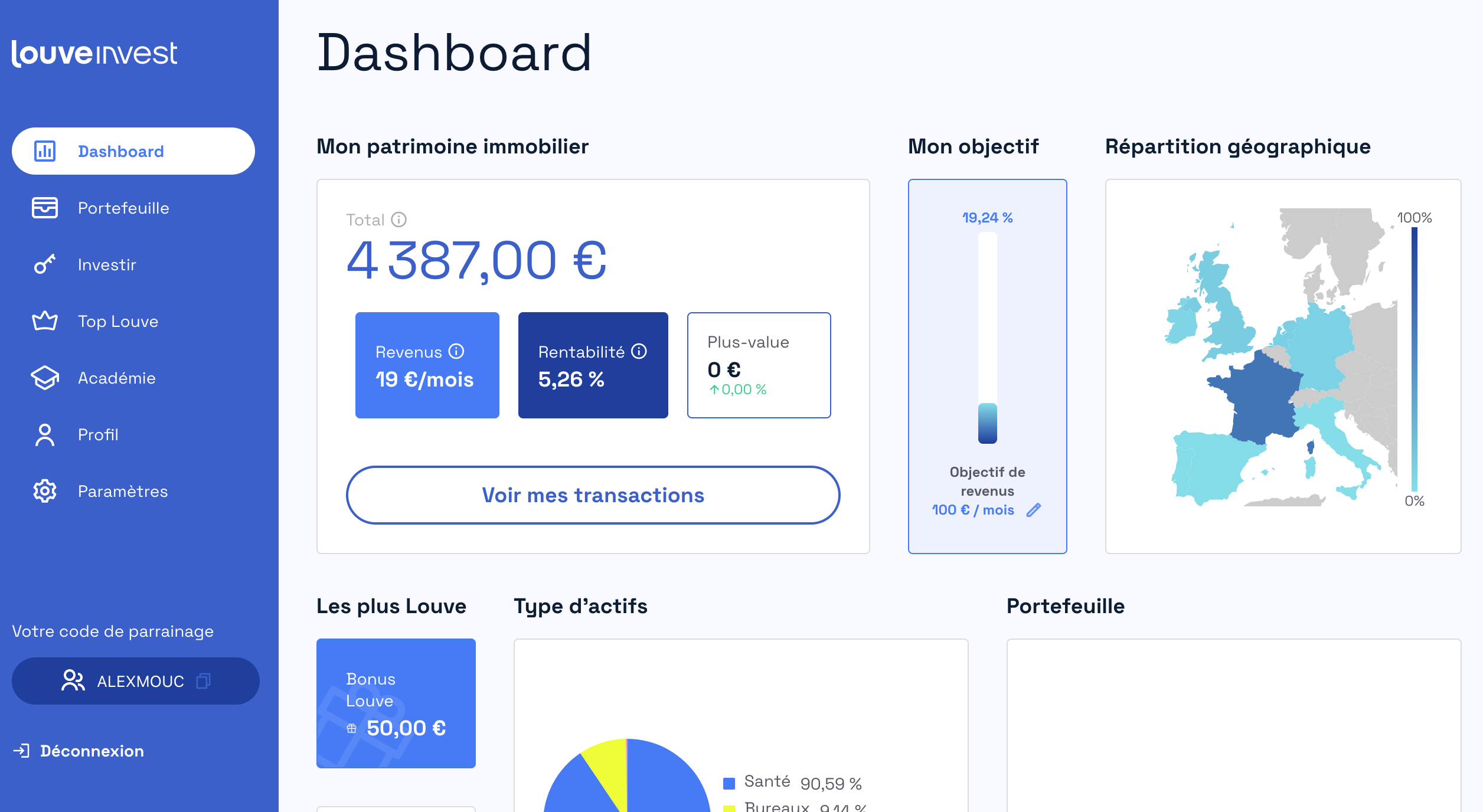Click the Mon patrimoine immobilier heading
The width and height of the screenshot is (1483, 812).
click(x=453, y=146)
